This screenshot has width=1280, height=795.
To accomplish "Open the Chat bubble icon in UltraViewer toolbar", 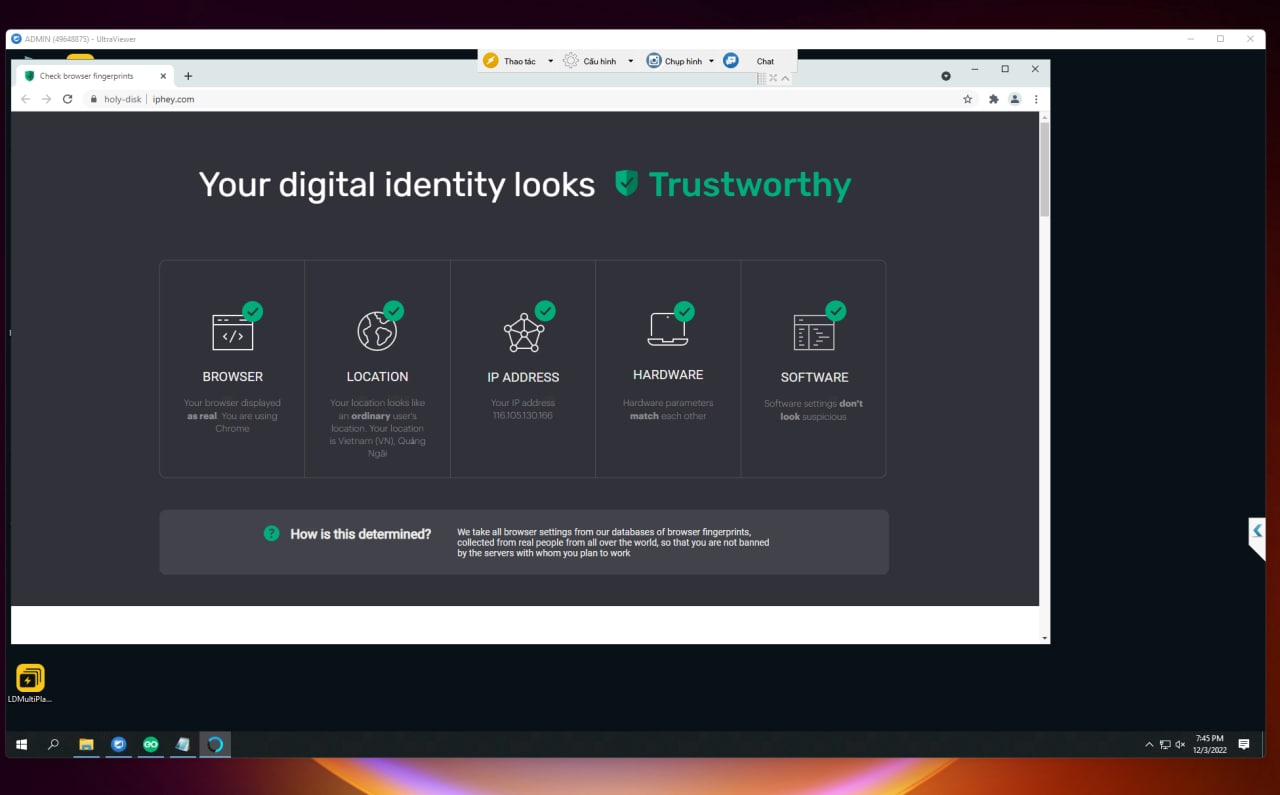I will coord(731,61).
